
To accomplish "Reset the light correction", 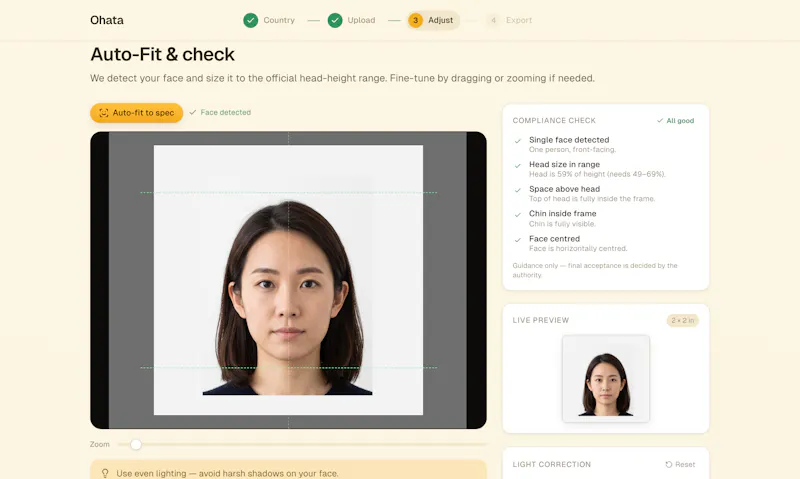I will click(680, 464).
